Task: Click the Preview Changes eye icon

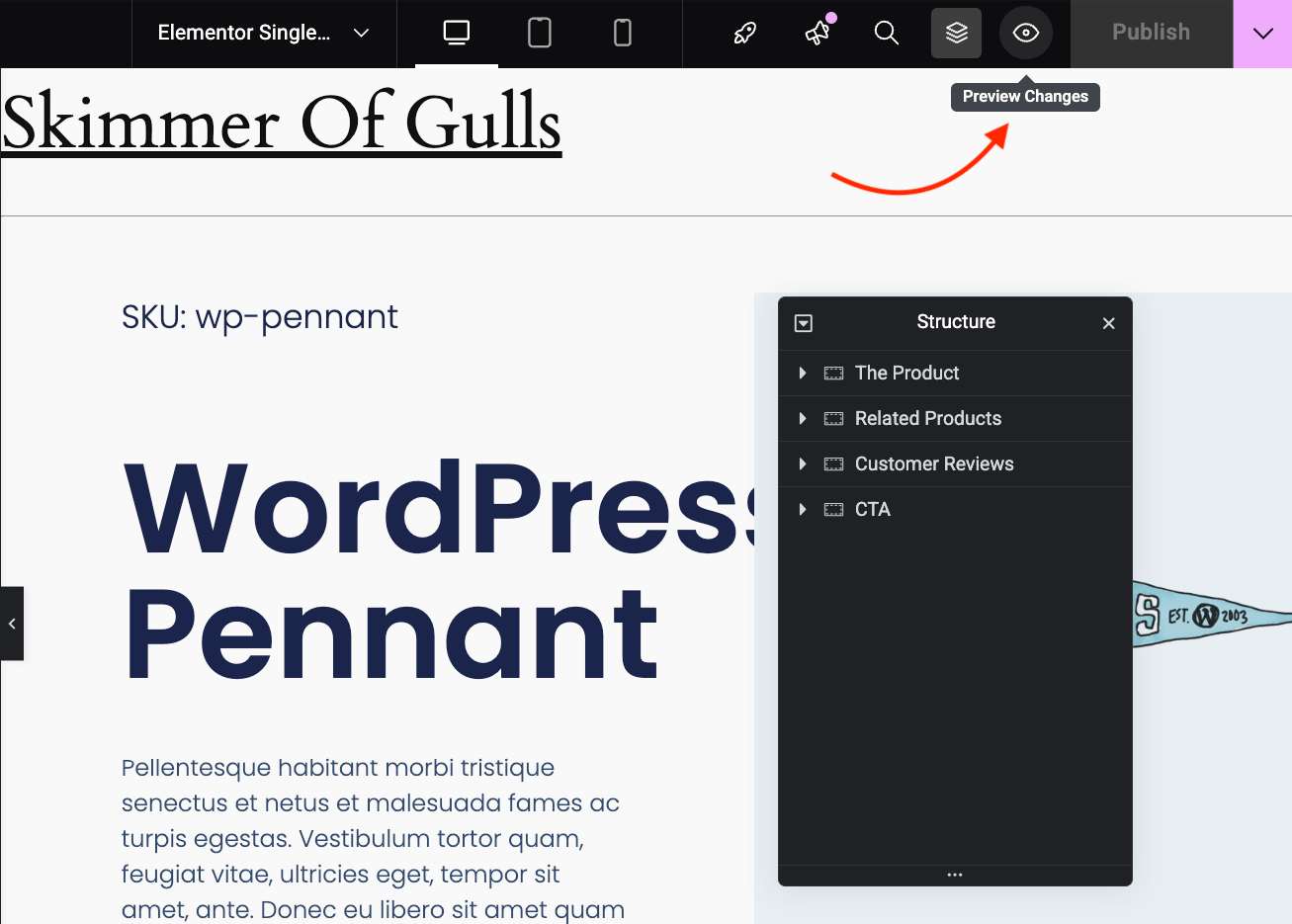Action: [x=1026, y=33]
